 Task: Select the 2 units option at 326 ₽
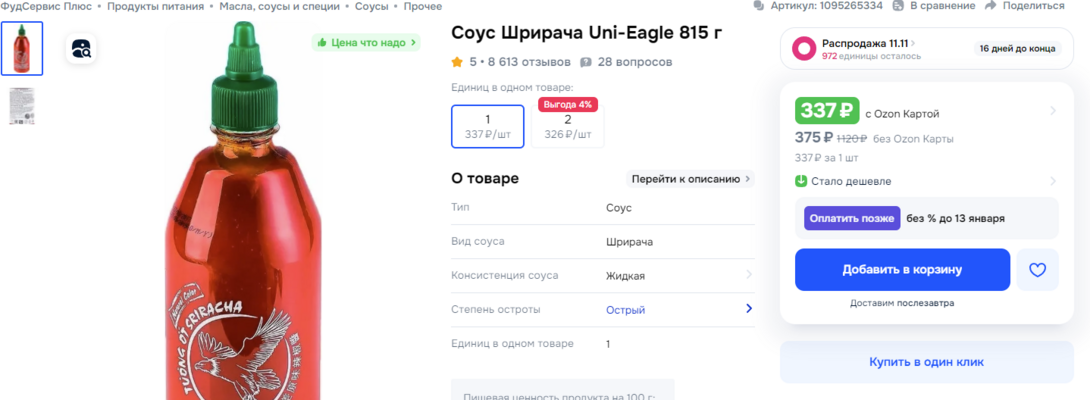tap(567, 126)
